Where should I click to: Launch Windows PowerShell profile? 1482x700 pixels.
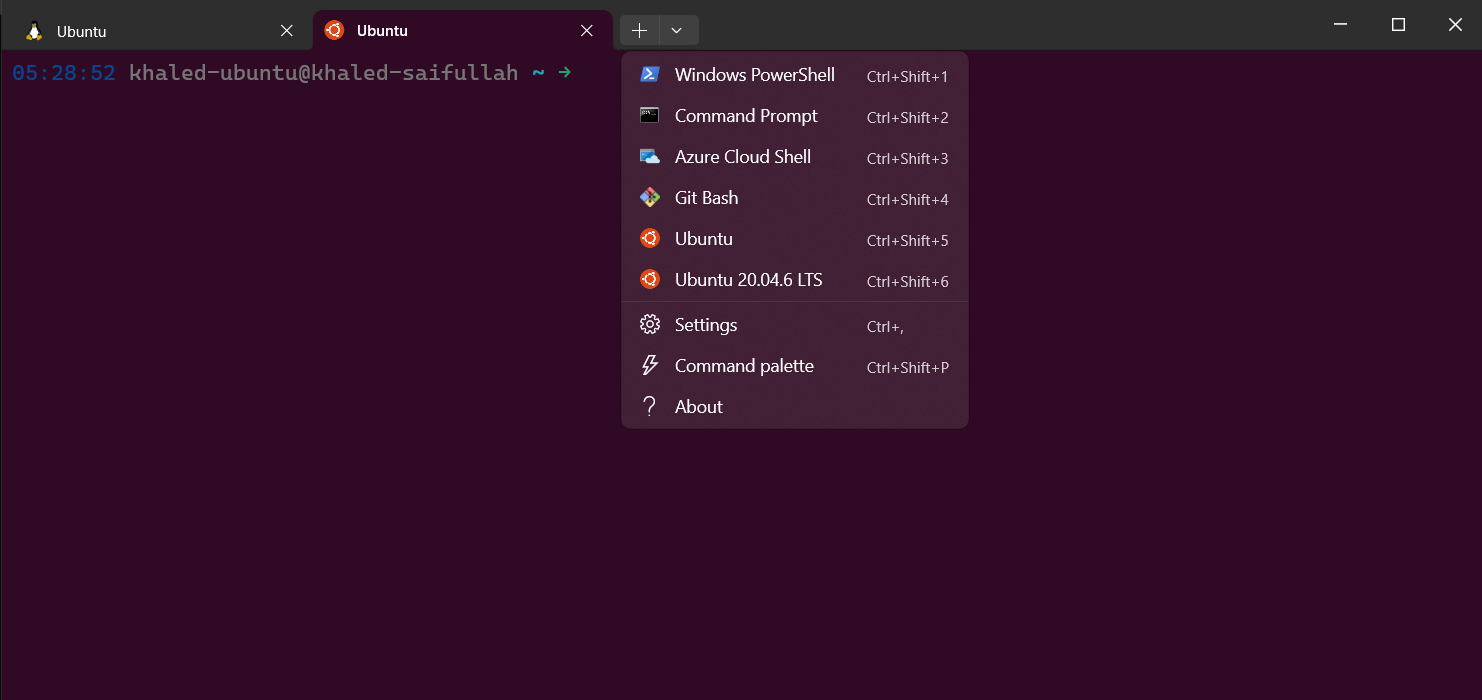click(795, 75)
